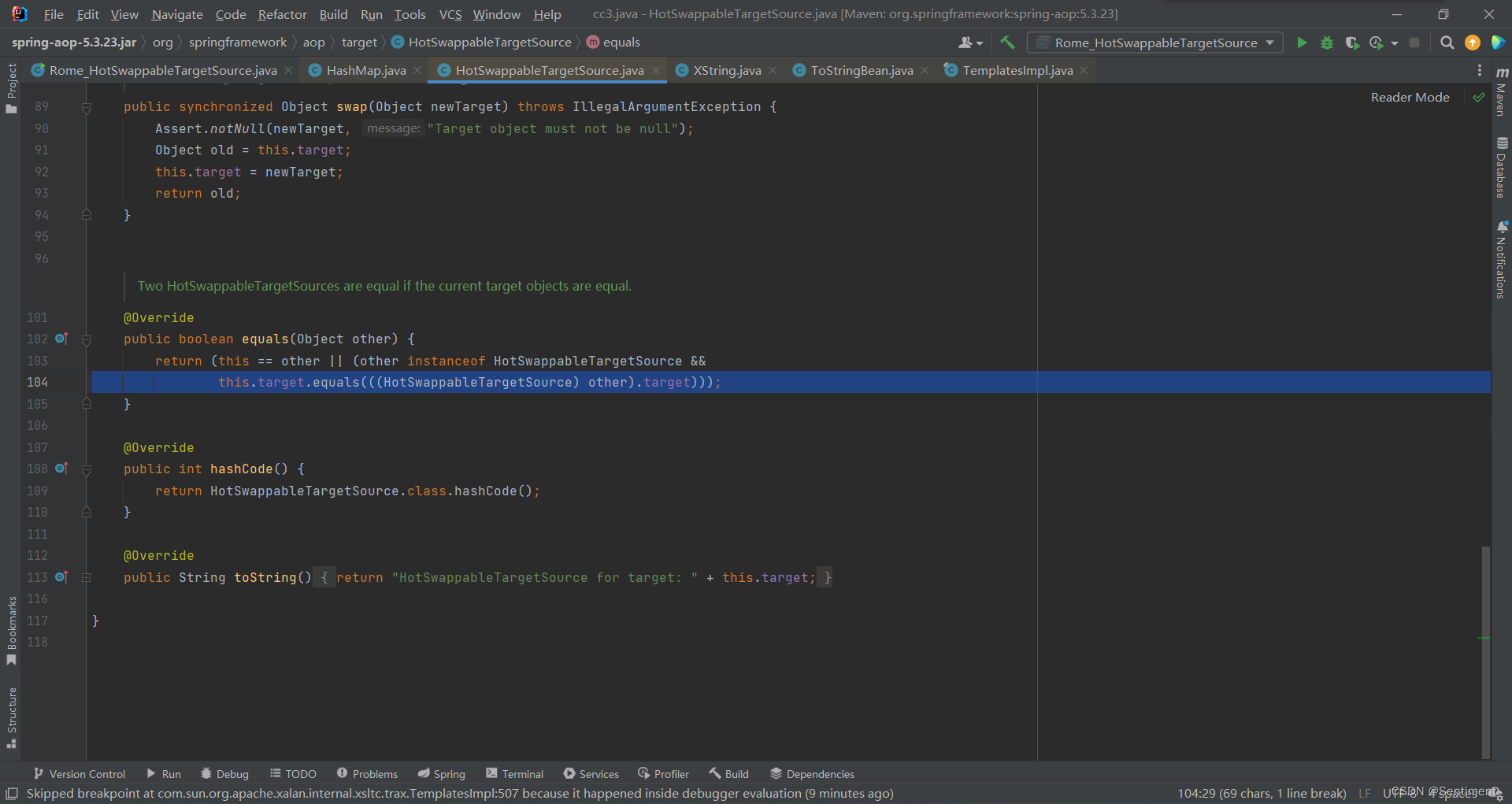Open the code-with-me user icon
The width and height of the screenshot is (1512, 804).
pyautogui.click(x=965, y=43)
